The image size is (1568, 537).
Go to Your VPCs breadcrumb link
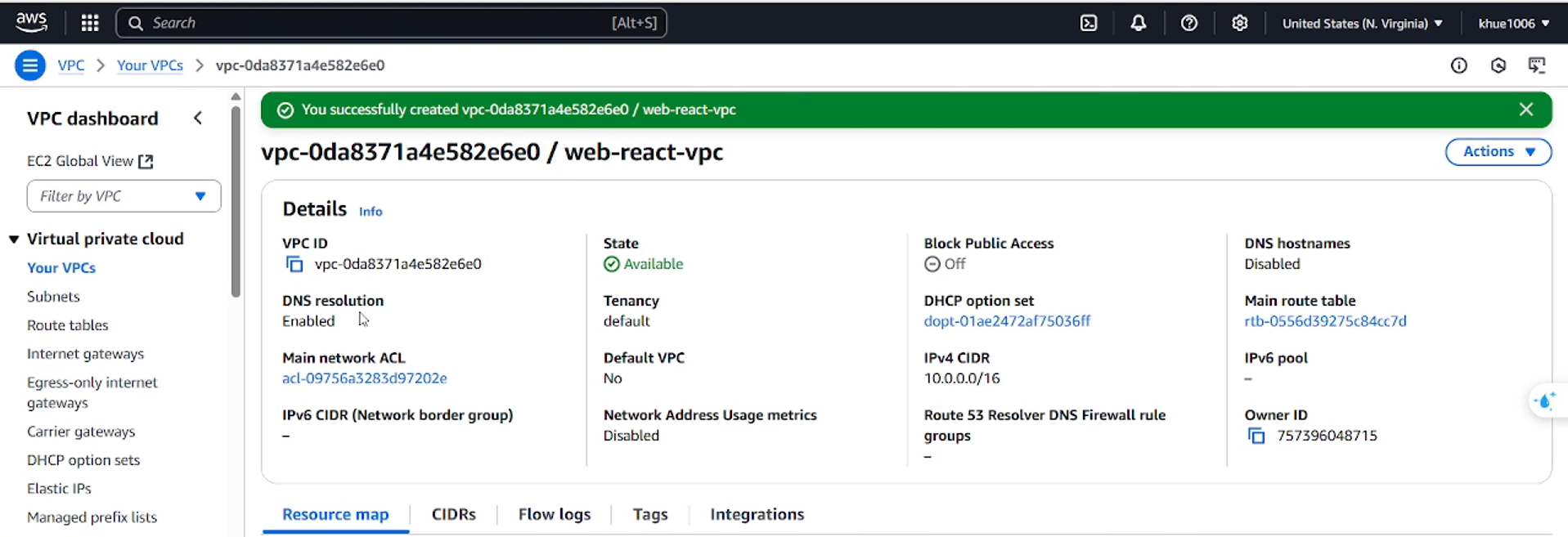(x=150, y=65)
